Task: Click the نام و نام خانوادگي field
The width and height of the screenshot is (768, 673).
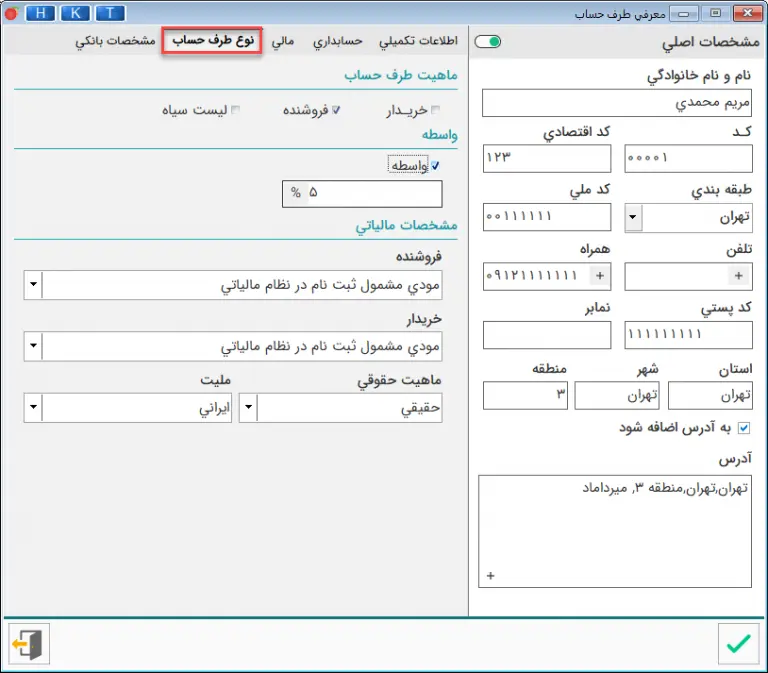Action: click(617, 103)
